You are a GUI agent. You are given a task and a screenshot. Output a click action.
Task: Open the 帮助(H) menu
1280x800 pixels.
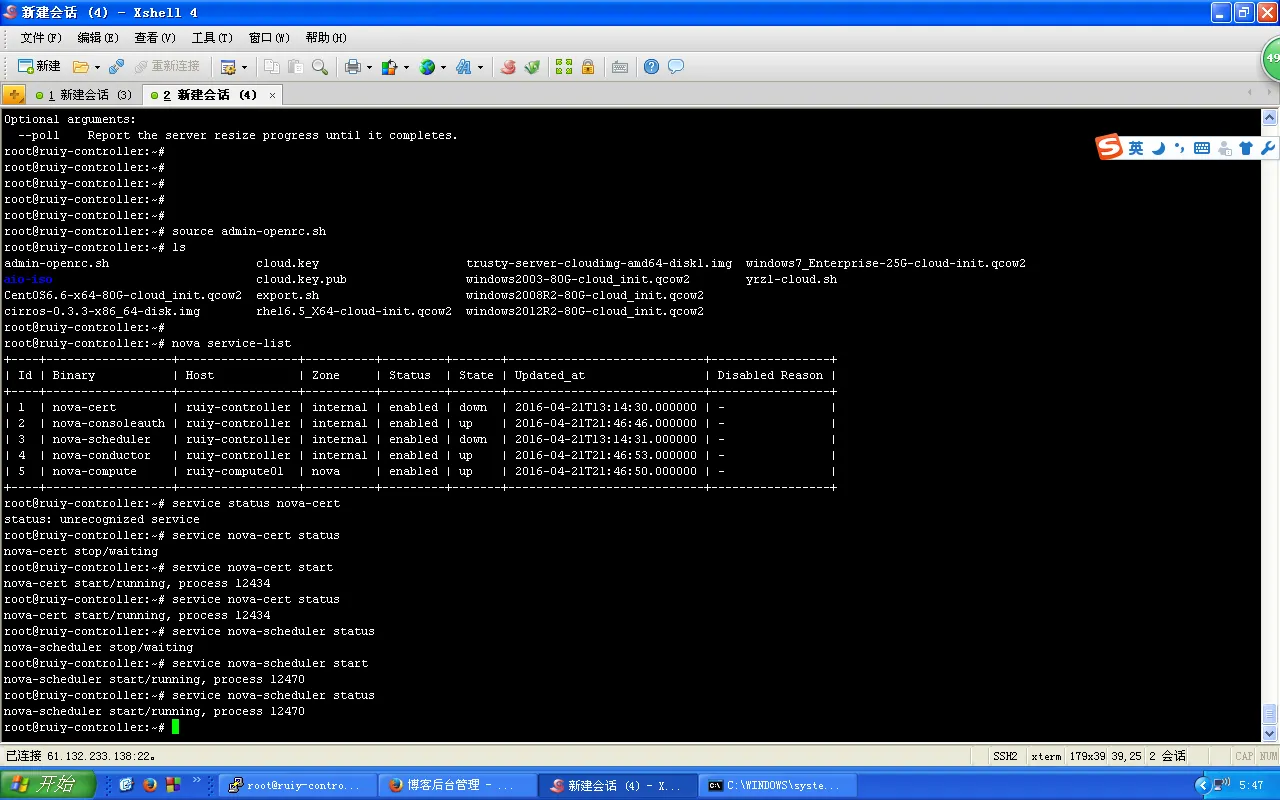tap(326, 38)
